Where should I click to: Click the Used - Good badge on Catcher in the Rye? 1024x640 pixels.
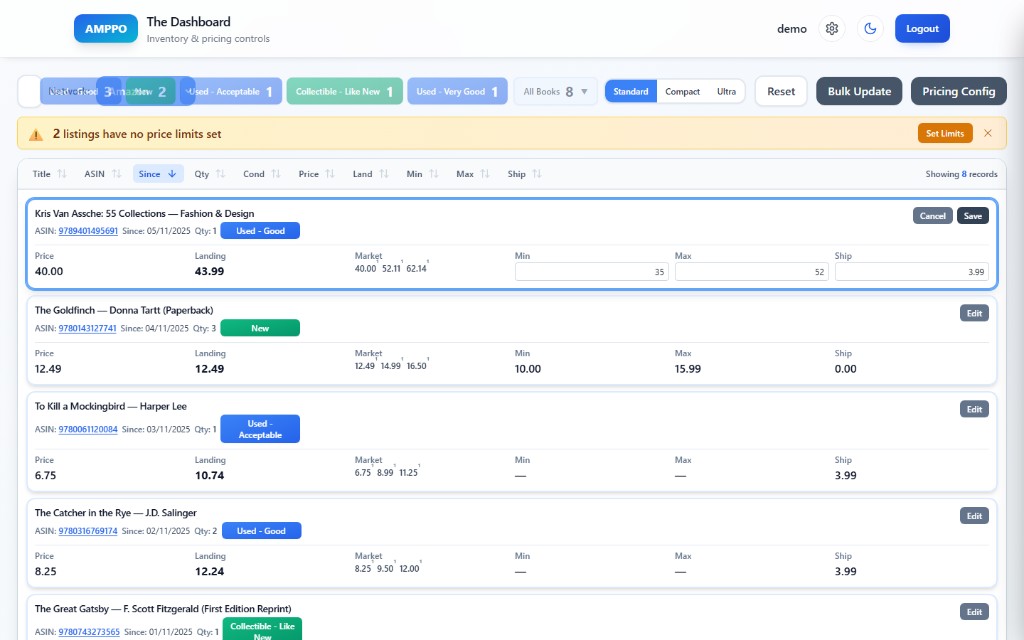(261, 530)
